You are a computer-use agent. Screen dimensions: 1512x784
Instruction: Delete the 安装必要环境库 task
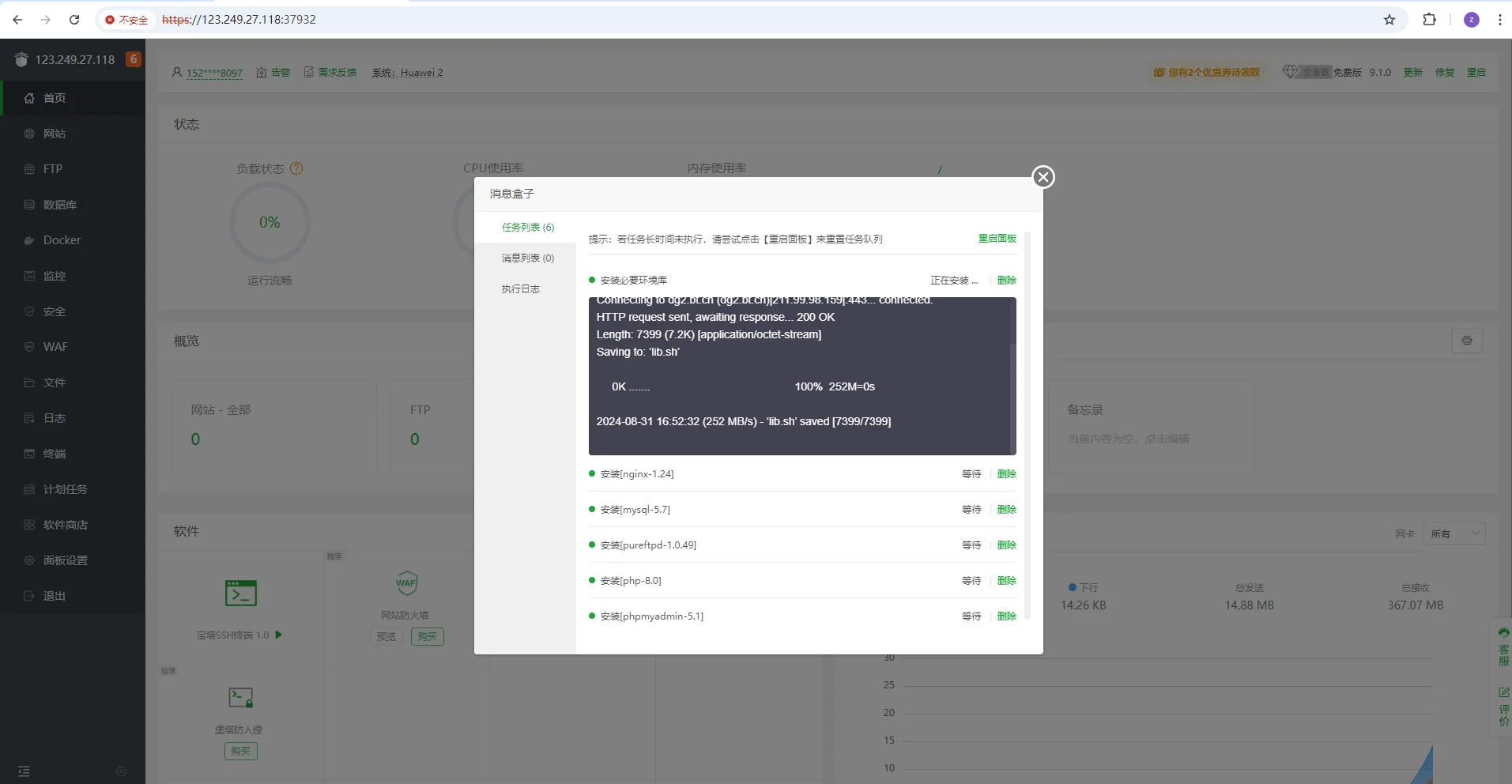pyautogui.click(x=1007, y=281)
